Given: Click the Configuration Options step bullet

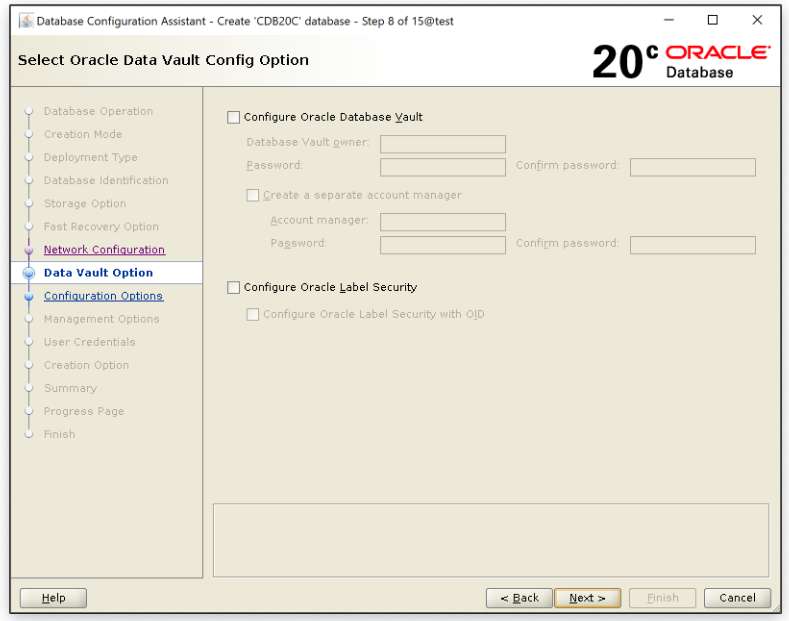Looking at the screenshot, I should (x=29, y=296).
